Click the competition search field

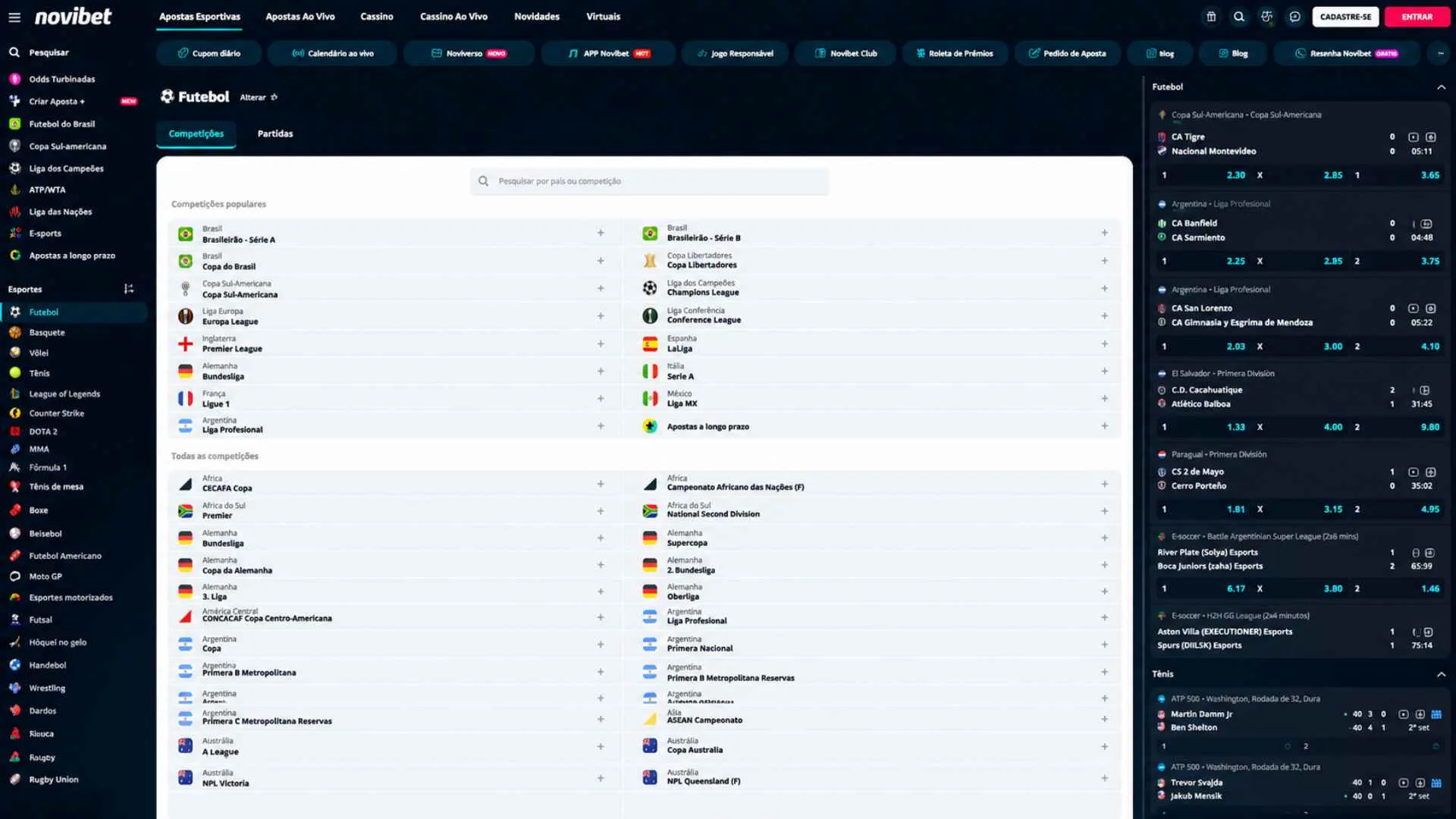coord(650,181)
